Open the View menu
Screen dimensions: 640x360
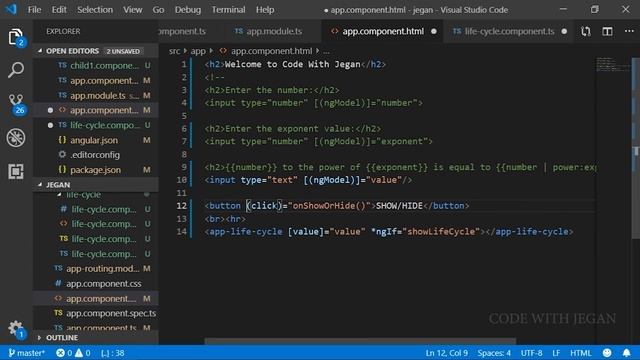[133, 9]
